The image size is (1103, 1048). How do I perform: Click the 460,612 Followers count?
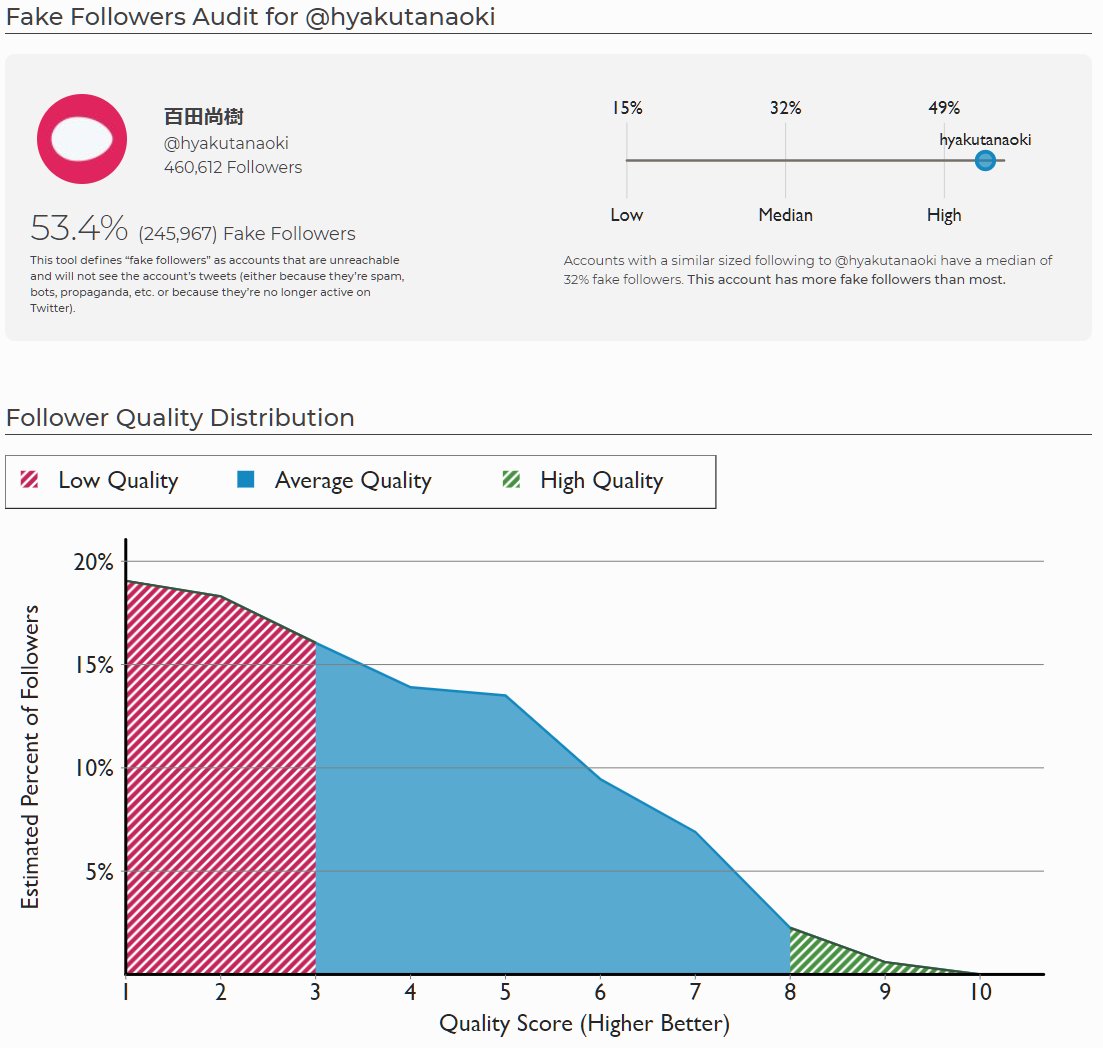(x=233, y=167)
